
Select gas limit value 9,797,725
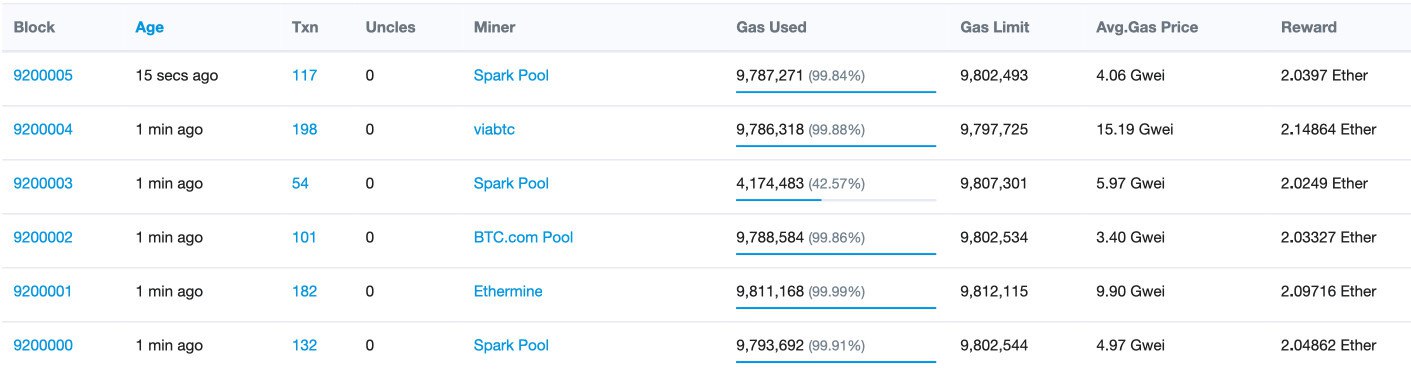click(x=994, y=129)
